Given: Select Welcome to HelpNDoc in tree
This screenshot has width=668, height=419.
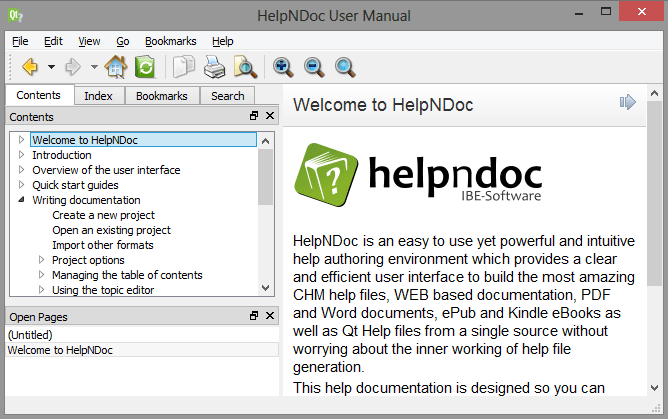Looking at the screenshot, I should 143,140.
